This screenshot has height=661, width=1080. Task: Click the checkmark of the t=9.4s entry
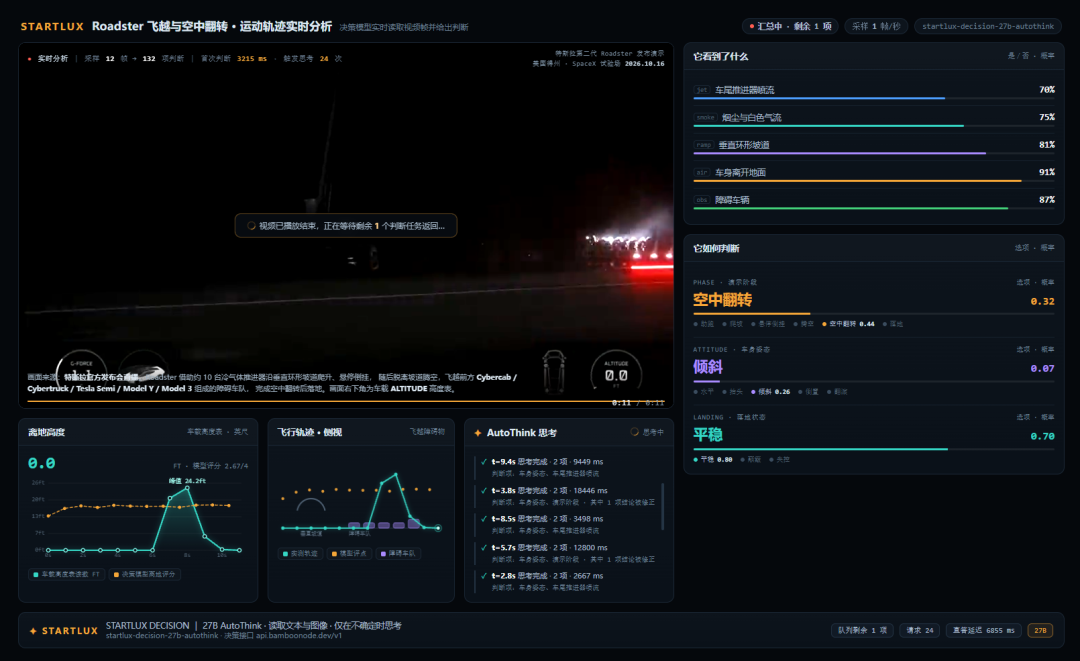(x=484, y=462)
